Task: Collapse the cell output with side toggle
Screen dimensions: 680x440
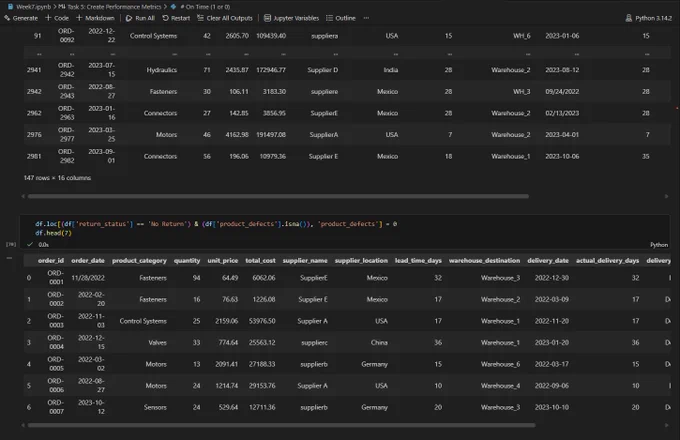Action: tap(9, 258)
